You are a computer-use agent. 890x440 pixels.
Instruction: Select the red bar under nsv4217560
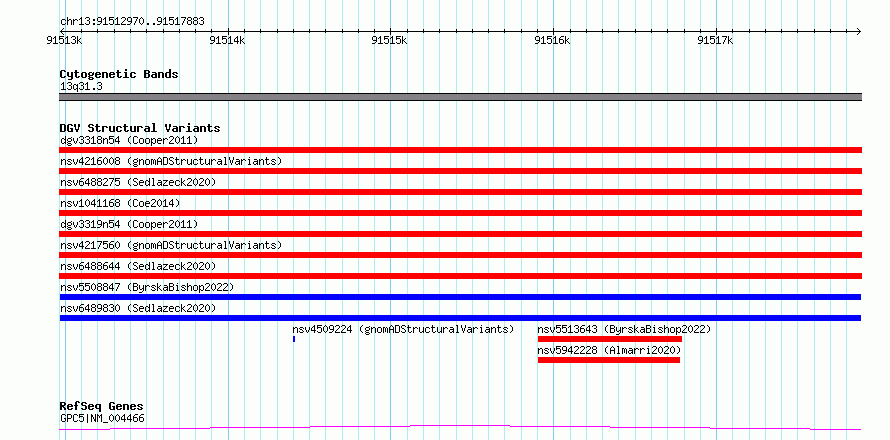(x=461, y=255)
